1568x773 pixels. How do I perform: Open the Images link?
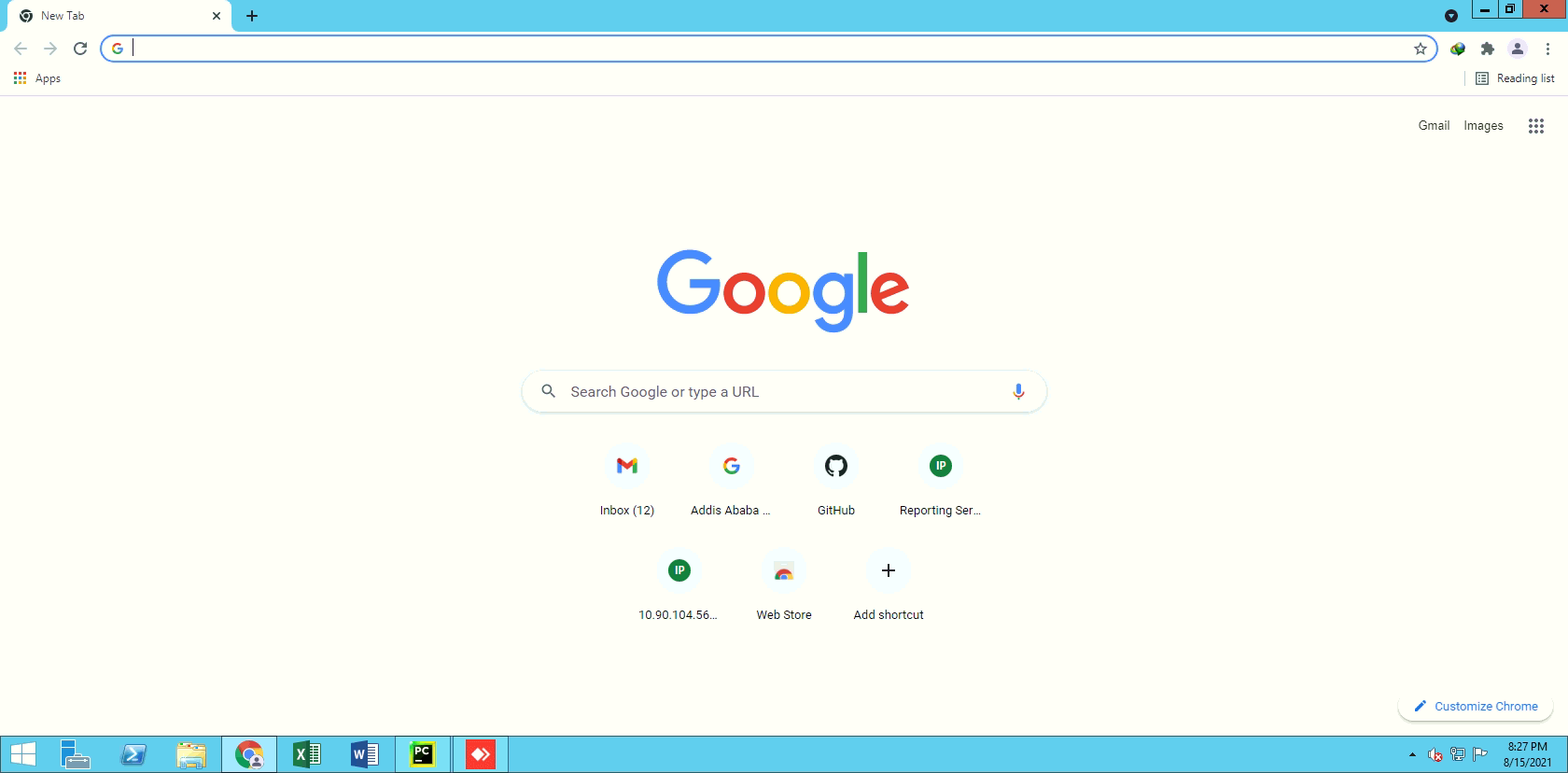pyautogui.click(x=1483, y=126)
